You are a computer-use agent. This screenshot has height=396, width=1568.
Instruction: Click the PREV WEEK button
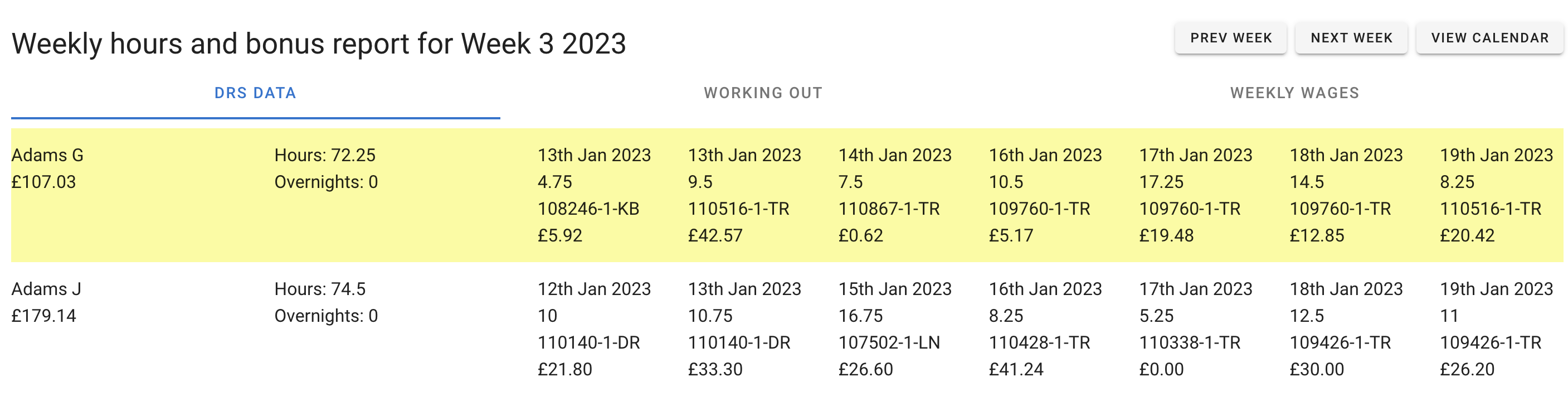(x=1230, y=38)
